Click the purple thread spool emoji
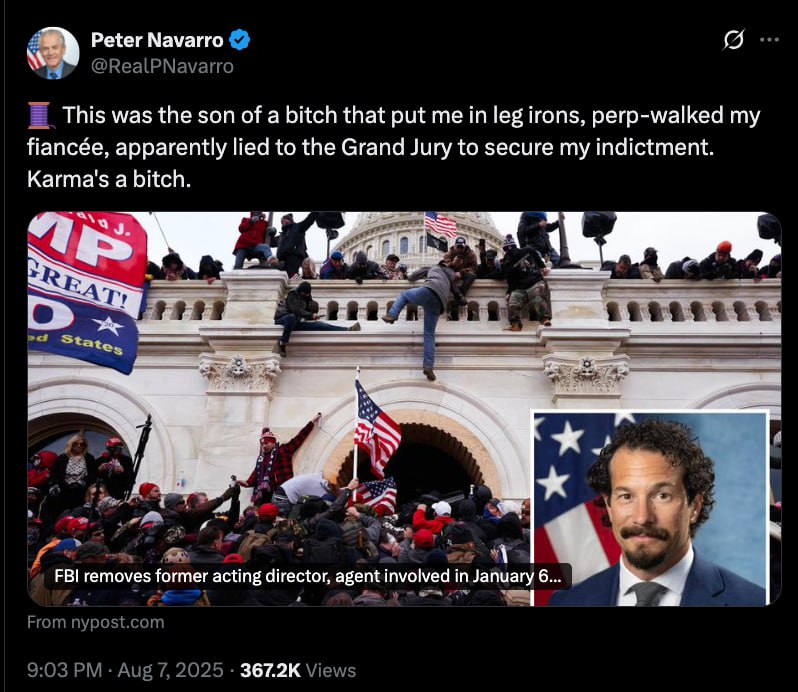 (39, 115)
